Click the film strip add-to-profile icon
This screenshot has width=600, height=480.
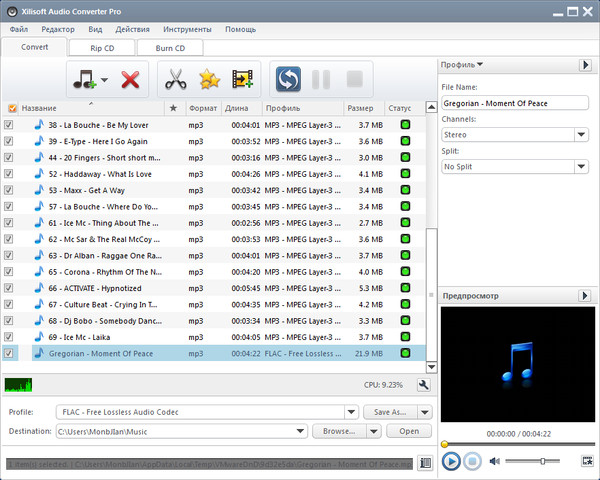pyautogui.click(x=242, y=79)
